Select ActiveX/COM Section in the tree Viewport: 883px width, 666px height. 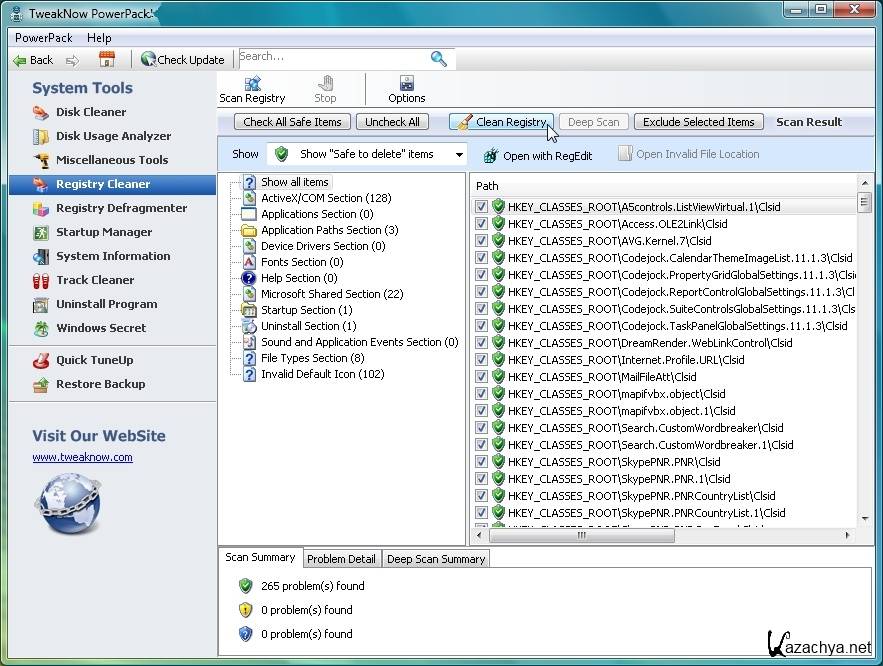click(x=326, y=198)
